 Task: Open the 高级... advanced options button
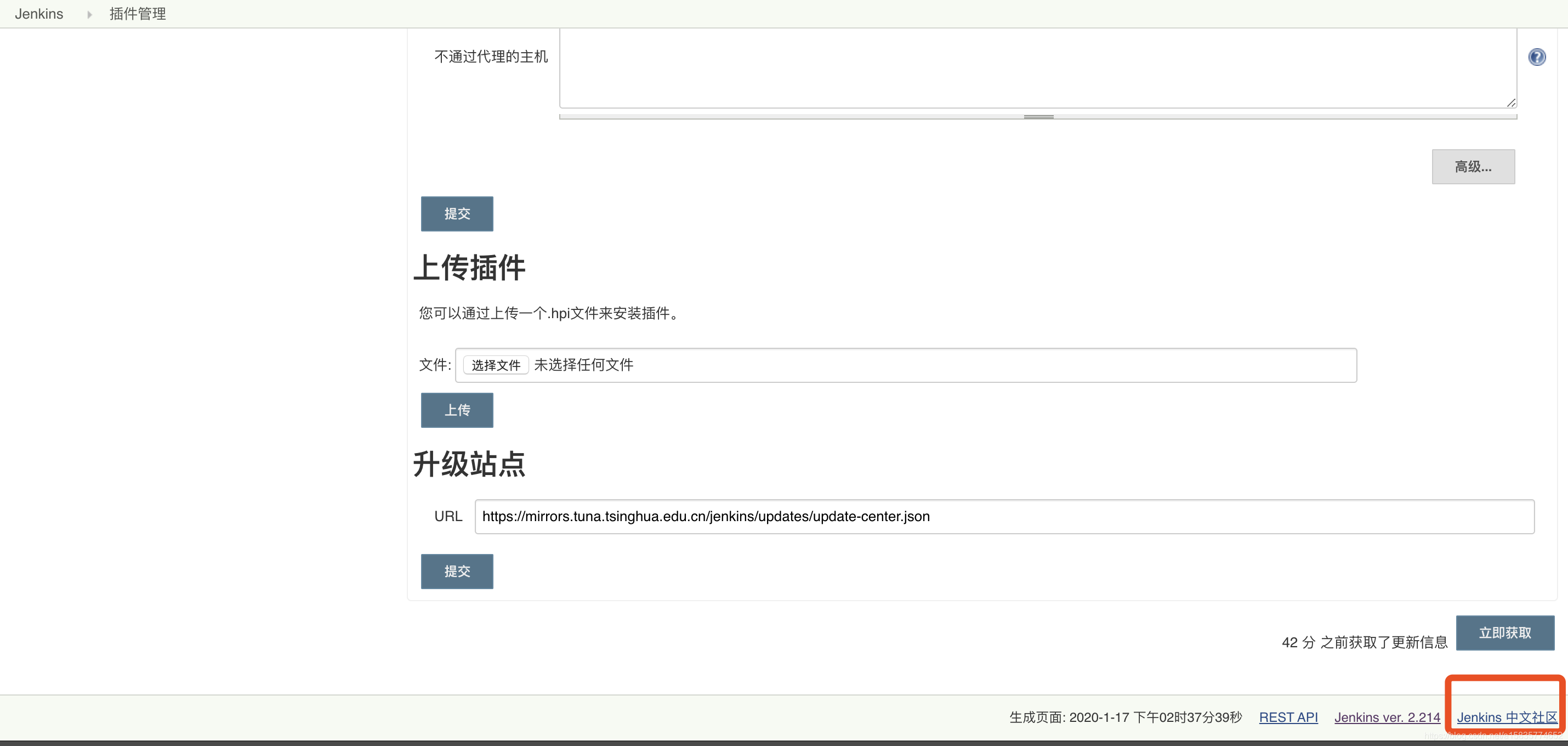(x=1473, y=166)
